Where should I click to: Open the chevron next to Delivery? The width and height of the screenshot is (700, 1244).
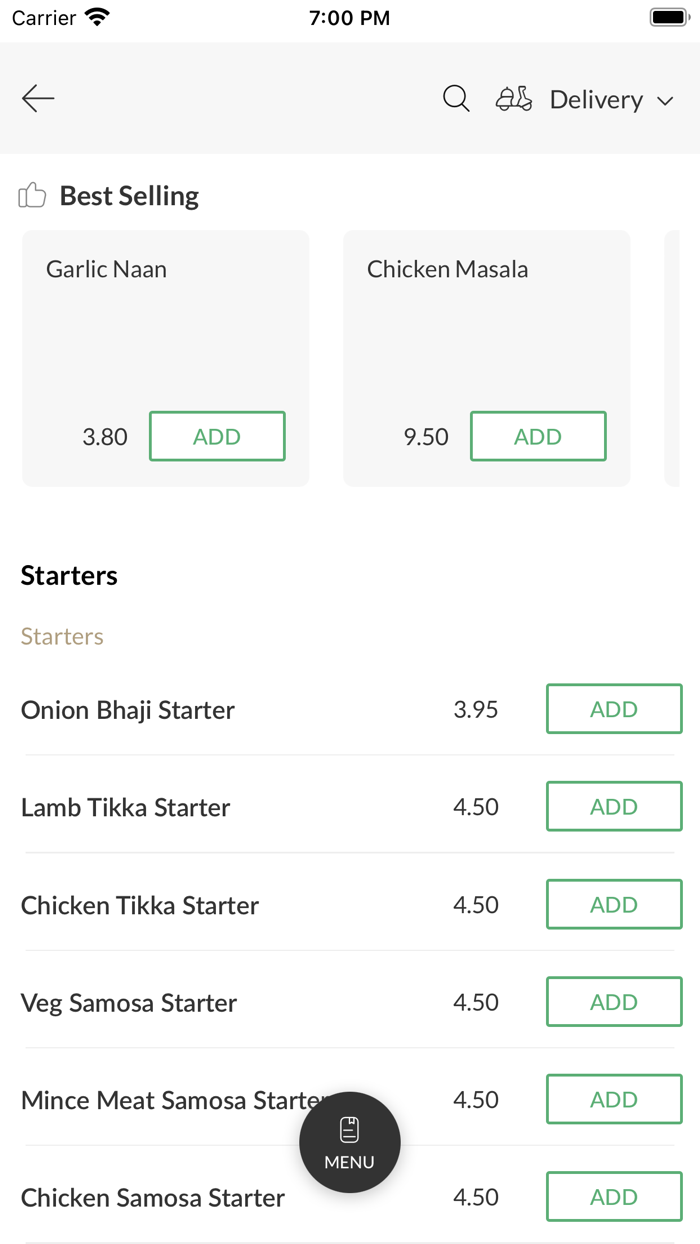(x=666, y=101)
